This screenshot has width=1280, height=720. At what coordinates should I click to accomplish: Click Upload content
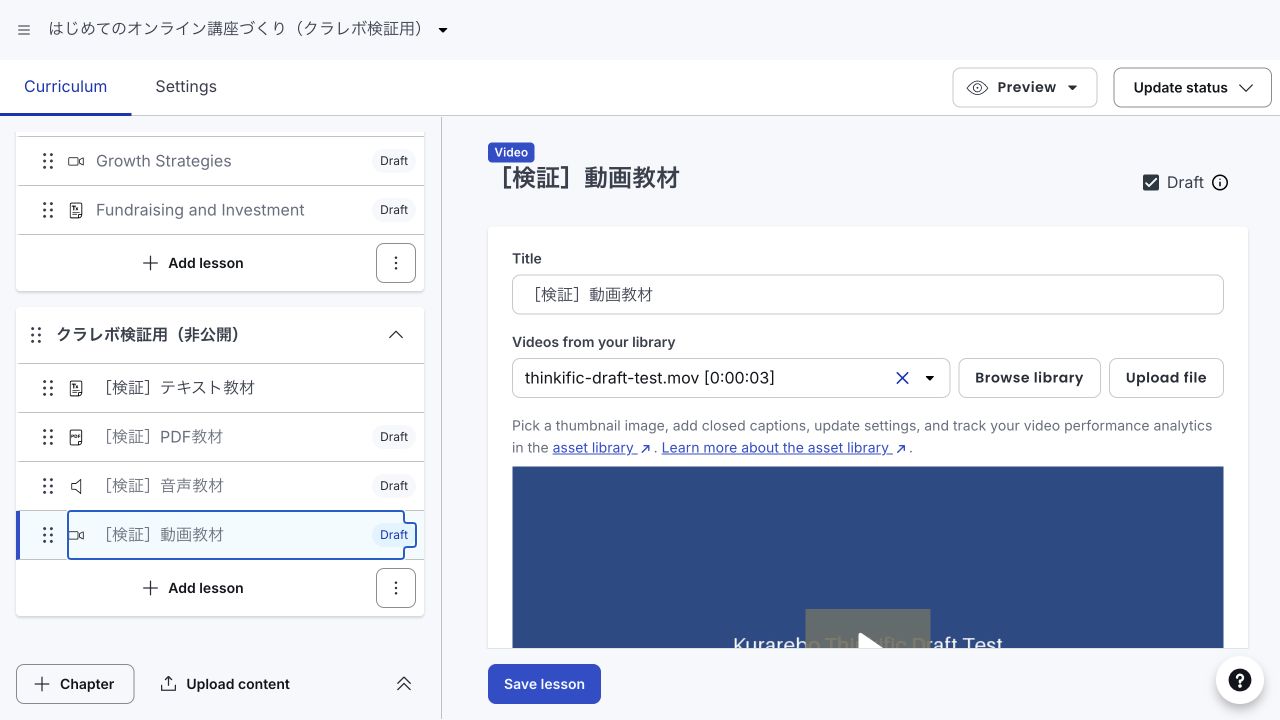(x=225, y=684)
